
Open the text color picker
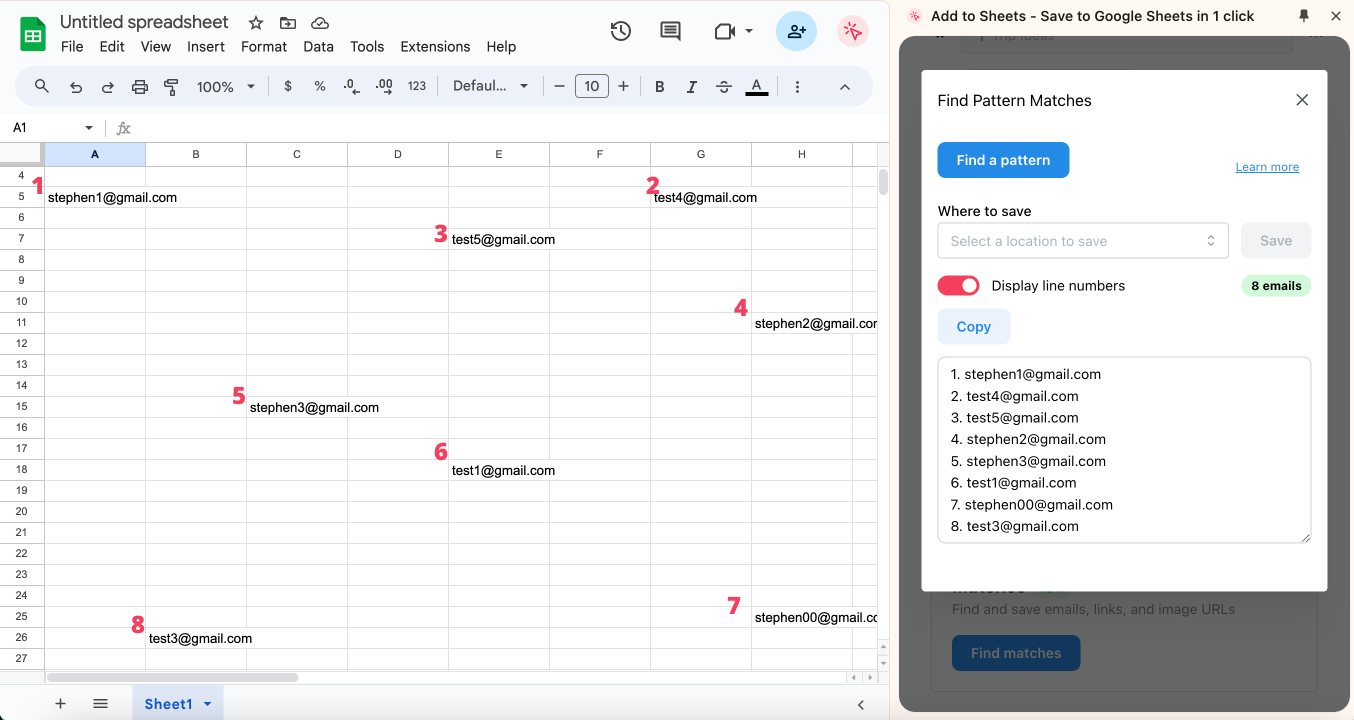757,87
